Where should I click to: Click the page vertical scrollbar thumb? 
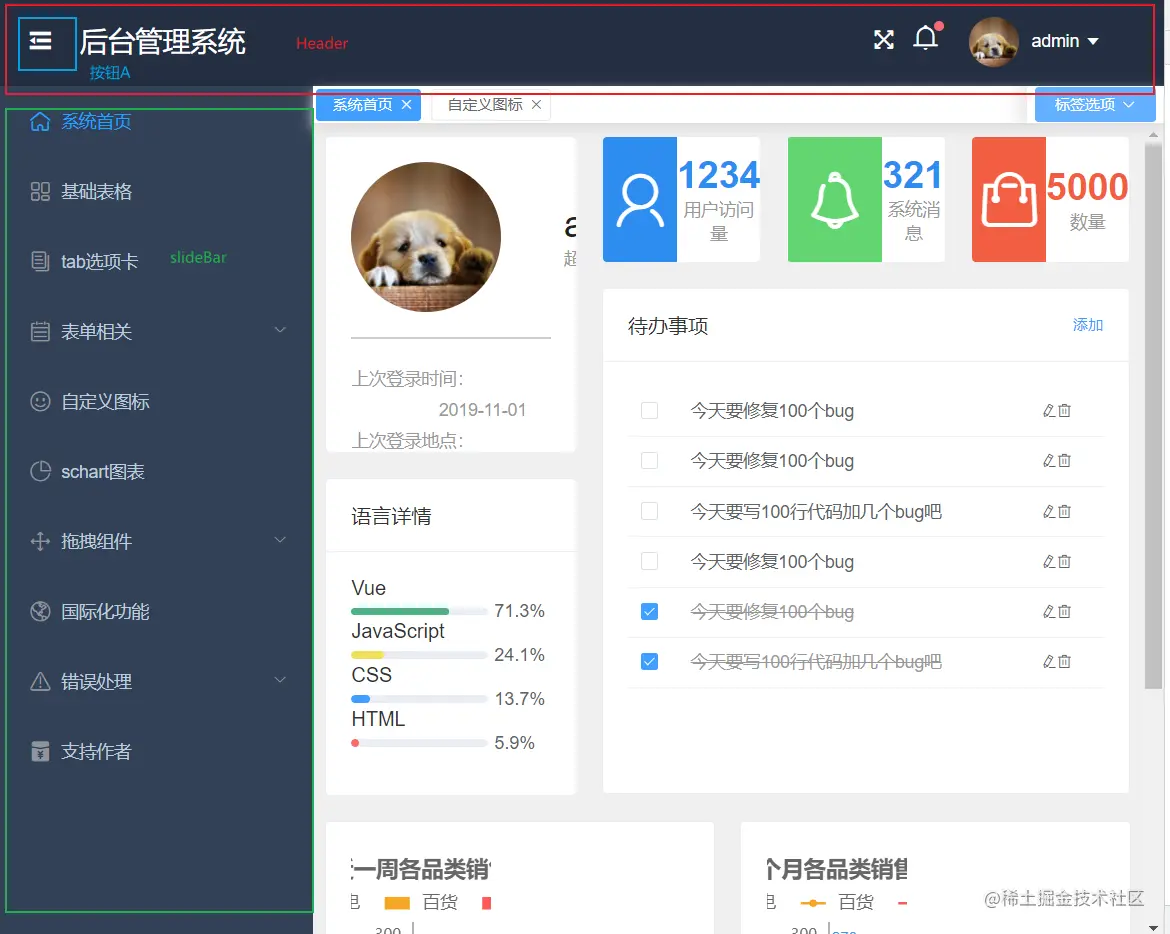(1153, 416)
